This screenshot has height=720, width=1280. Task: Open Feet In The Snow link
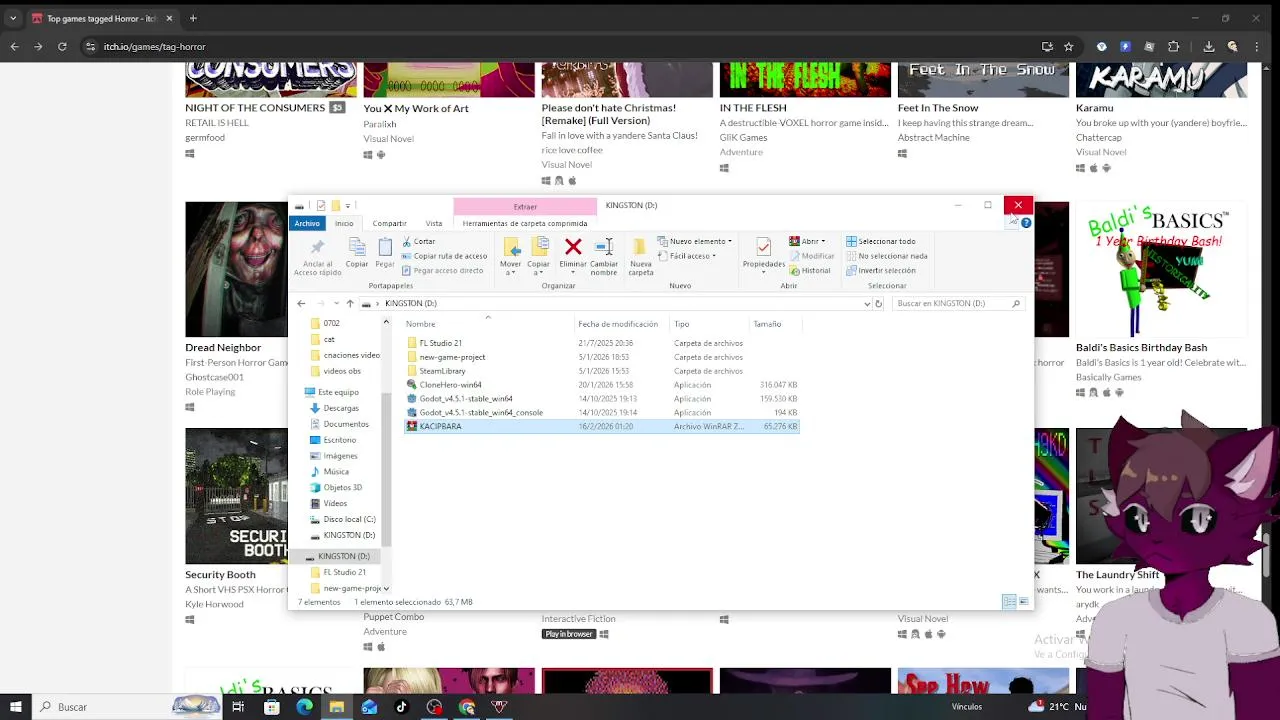(938, 107)
